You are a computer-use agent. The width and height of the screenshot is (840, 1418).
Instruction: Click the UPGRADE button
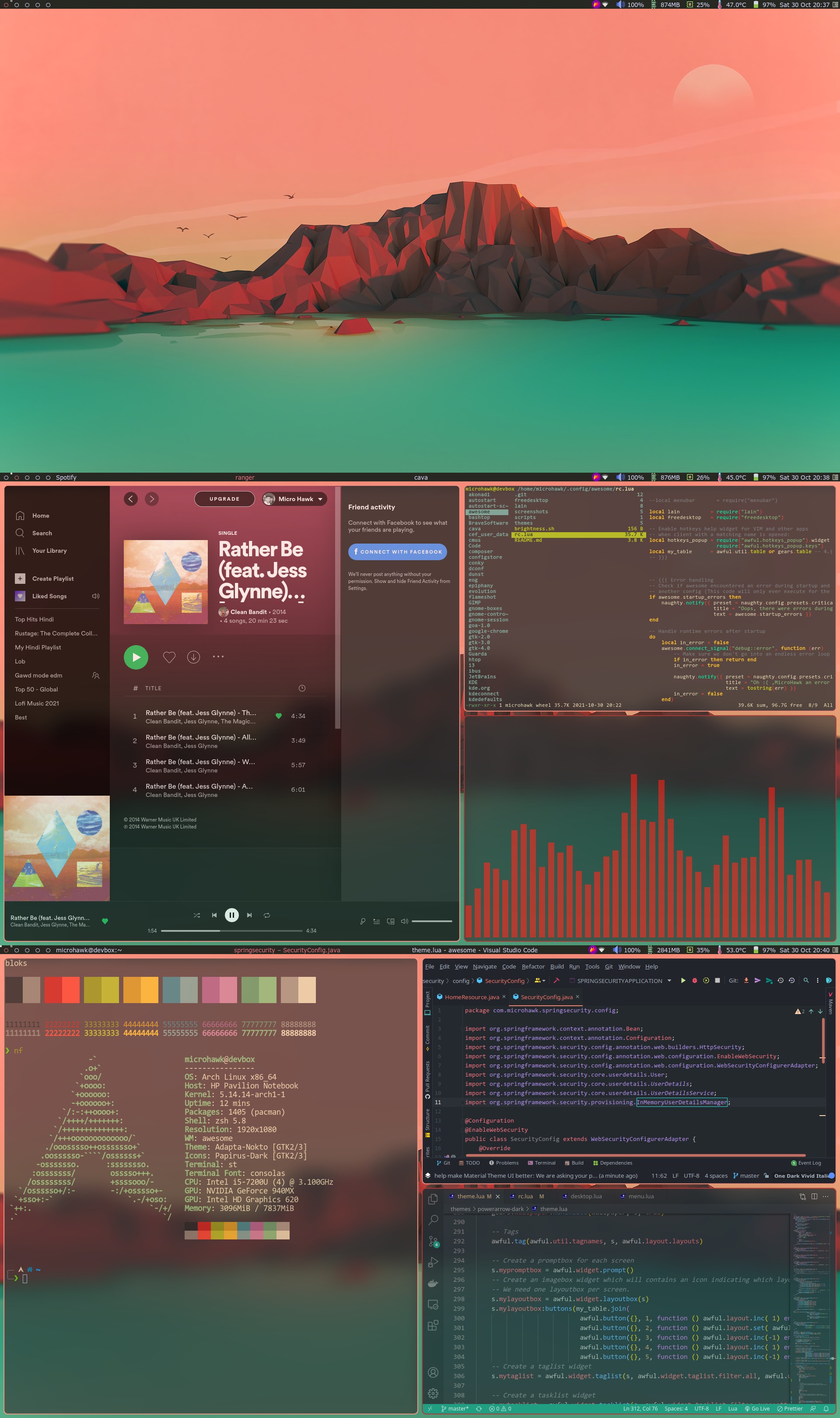point(224,498)
